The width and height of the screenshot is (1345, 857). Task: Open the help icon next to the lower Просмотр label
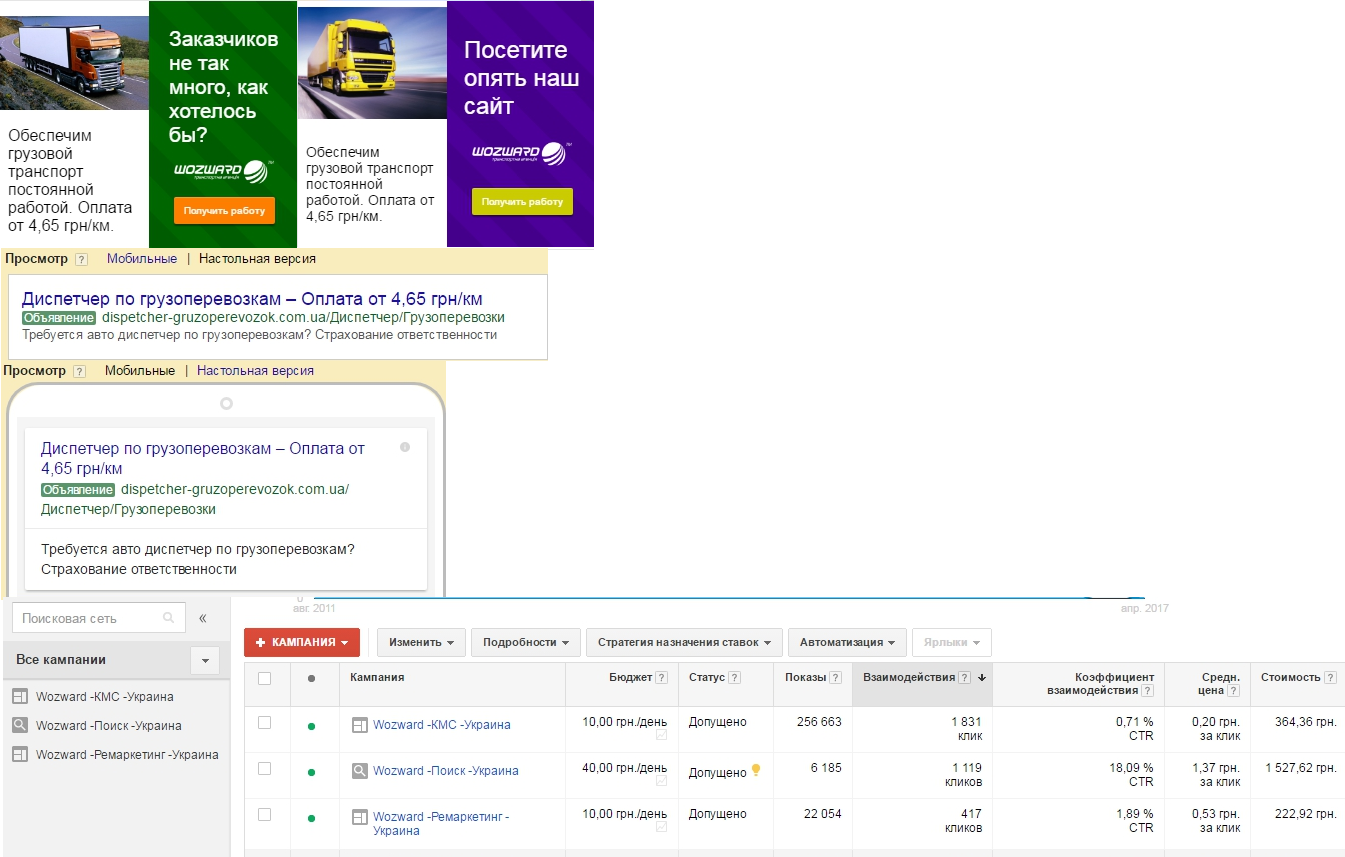[80, 371]
